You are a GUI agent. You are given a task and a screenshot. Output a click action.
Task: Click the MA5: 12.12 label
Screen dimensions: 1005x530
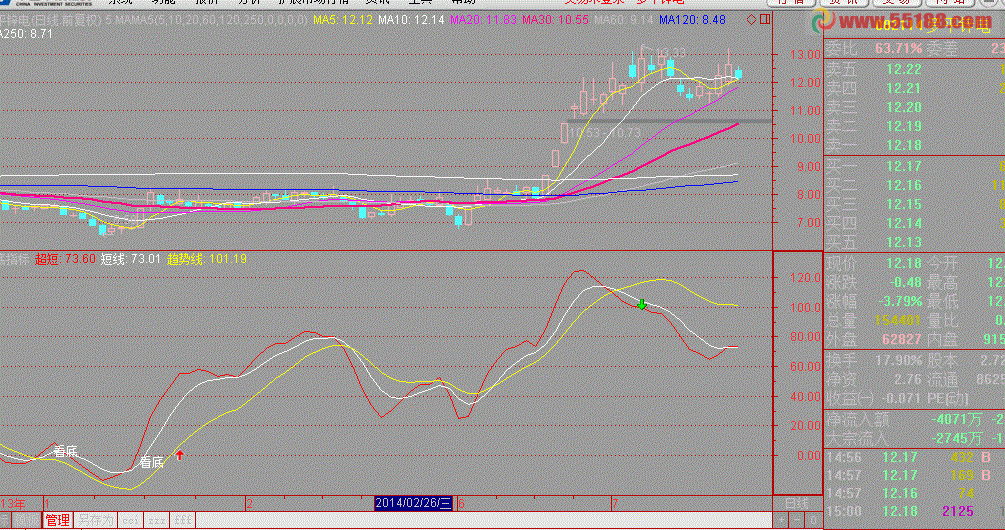tap(343, 21)
